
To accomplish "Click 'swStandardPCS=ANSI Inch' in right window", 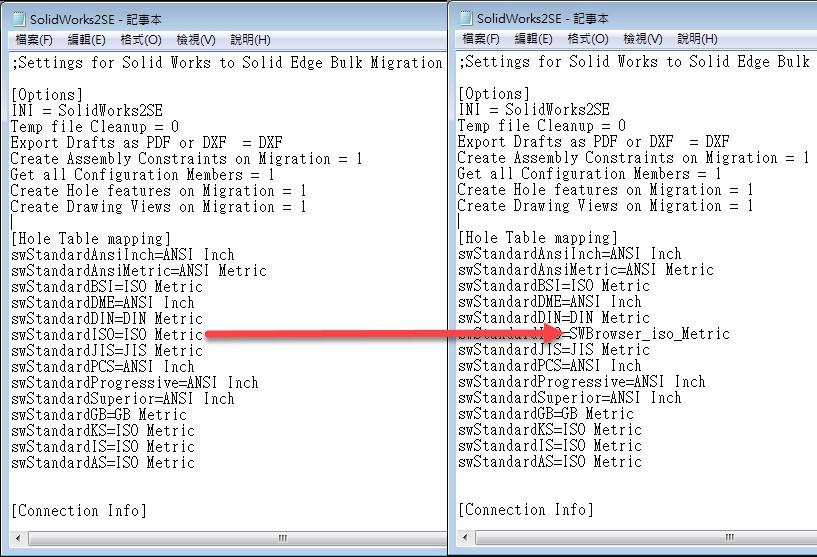I will tap(550, 366).
